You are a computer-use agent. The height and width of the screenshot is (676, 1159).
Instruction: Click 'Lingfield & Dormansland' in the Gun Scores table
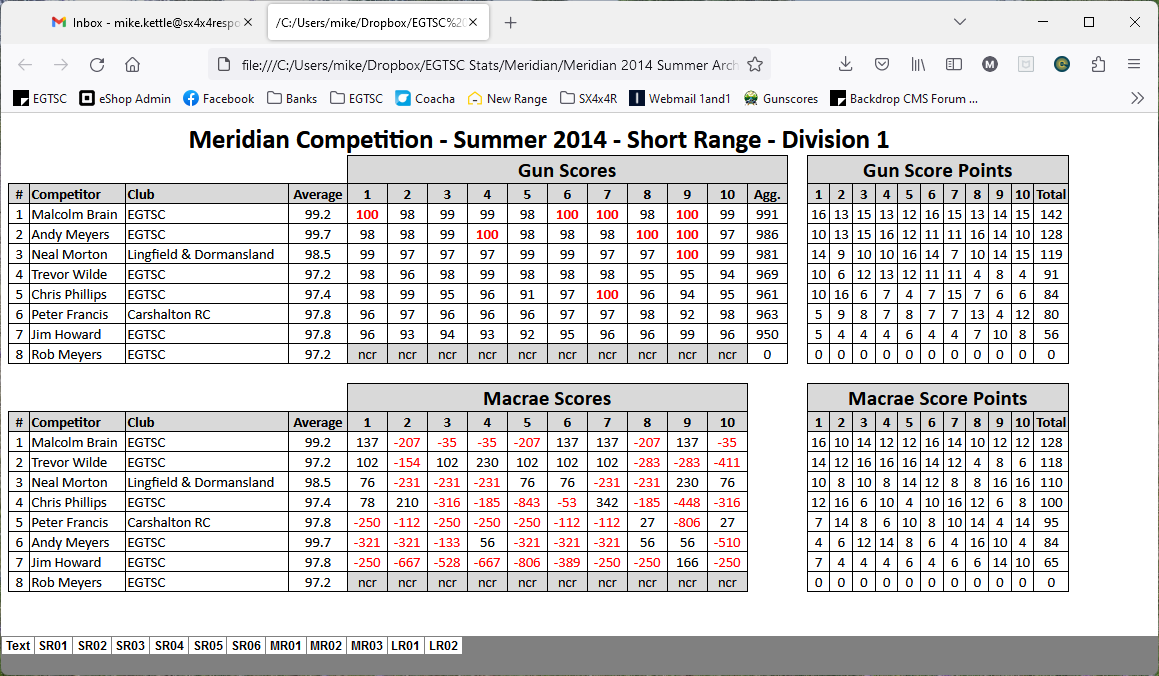[200, 254]
